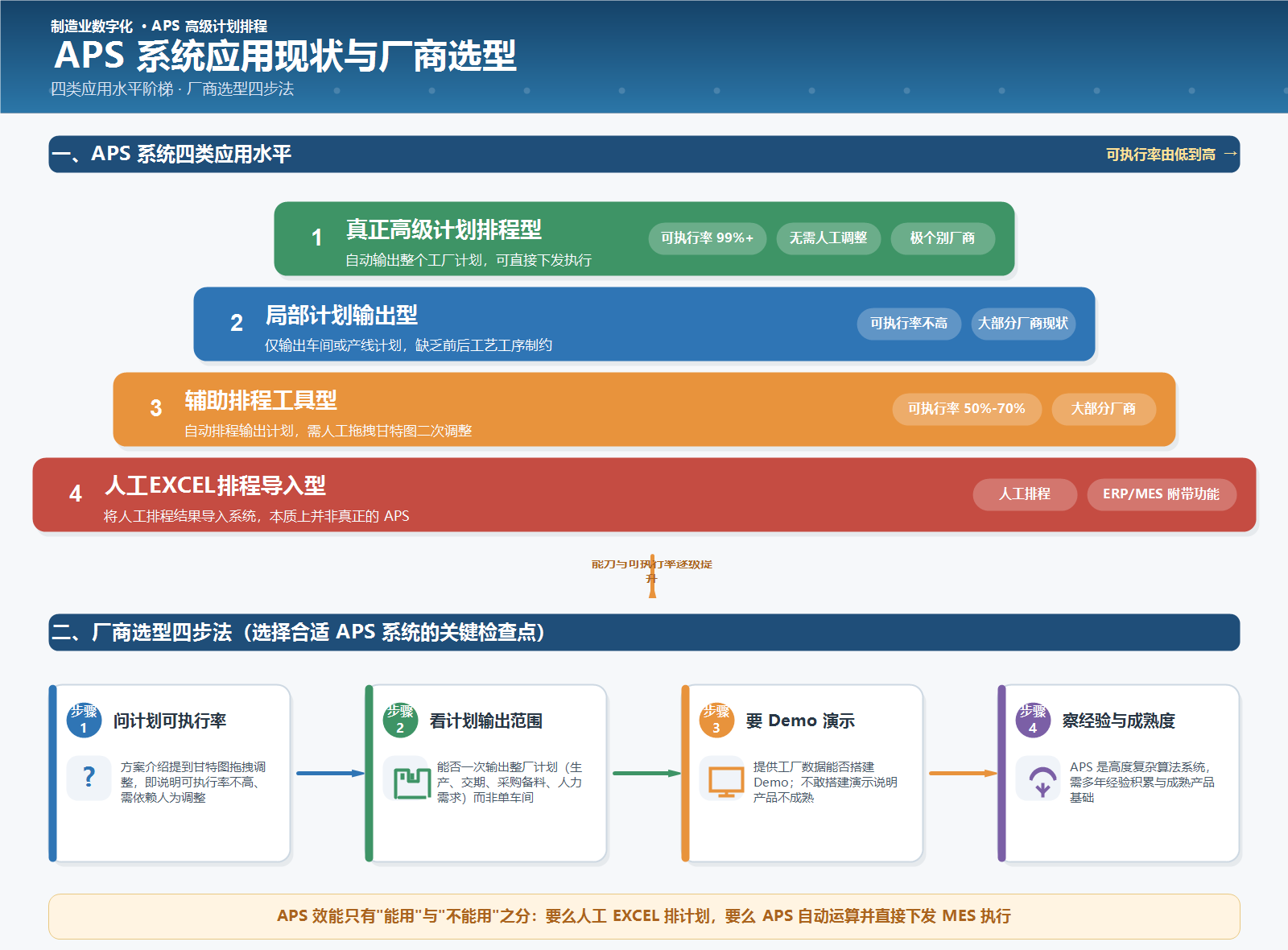Click the purple 步骤 4 circle badge
The width and height of the screenshot is (1288, 950).
click(1033, 720)
